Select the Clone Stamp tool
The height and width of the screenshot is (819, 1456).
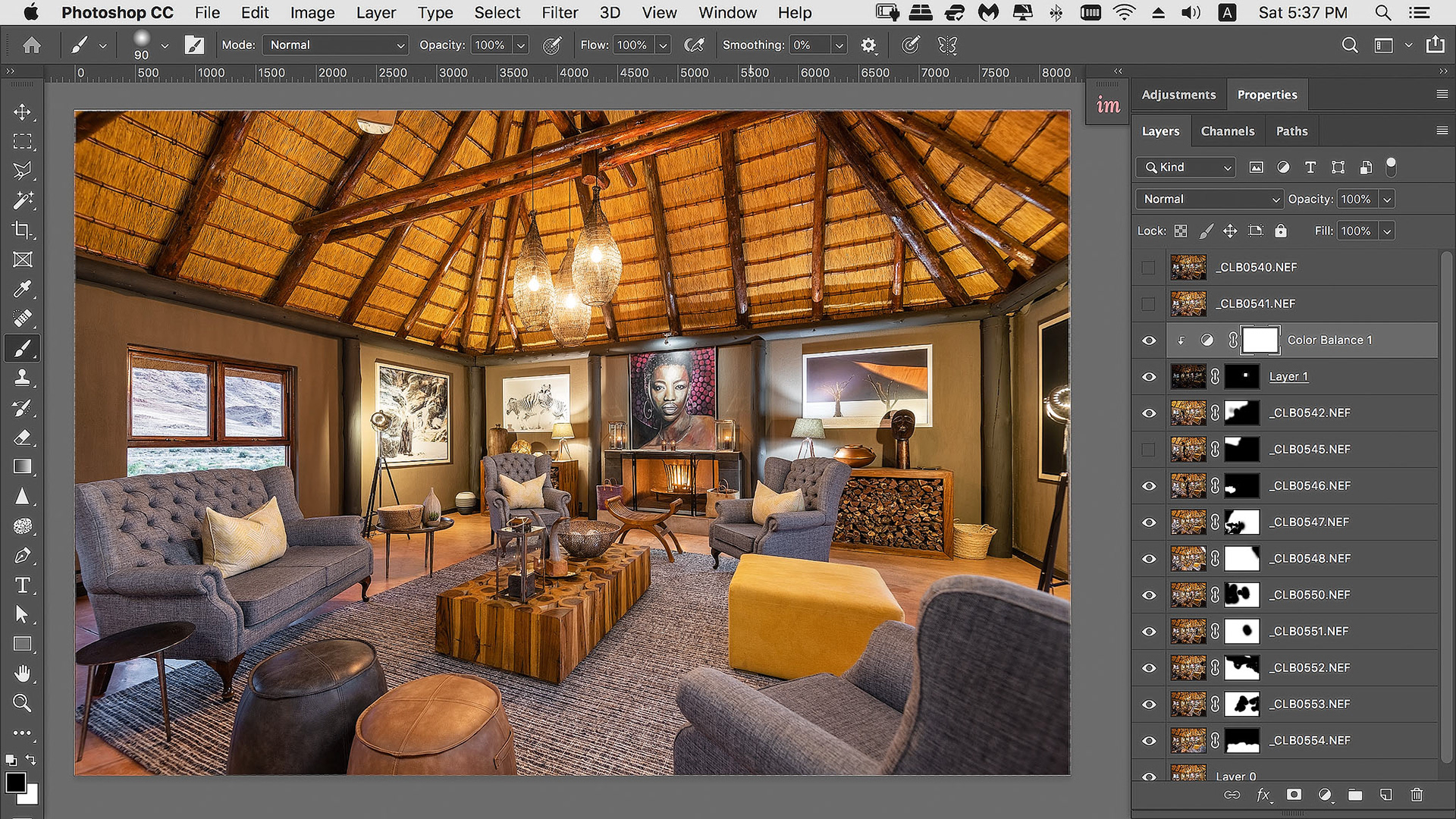click(x=22, y=378)
